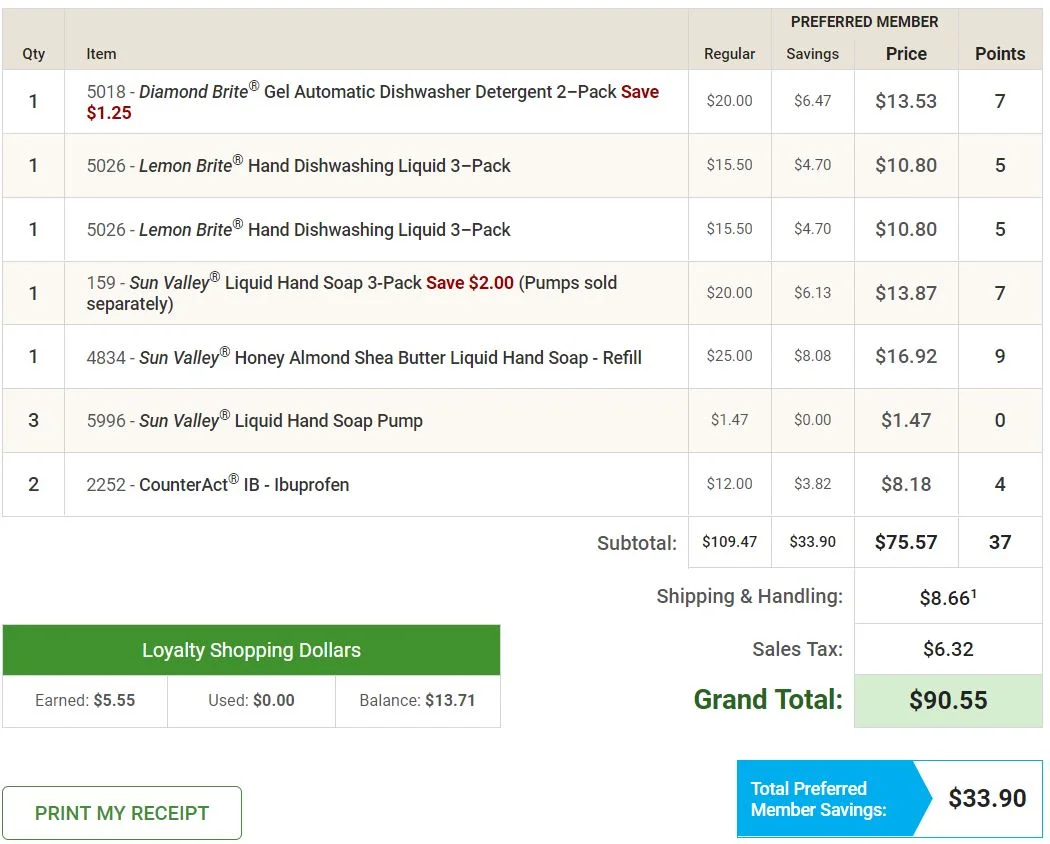The height and width of the screenshot is (844, 1050).
Task: Click the Item column header
Action: 101,54
